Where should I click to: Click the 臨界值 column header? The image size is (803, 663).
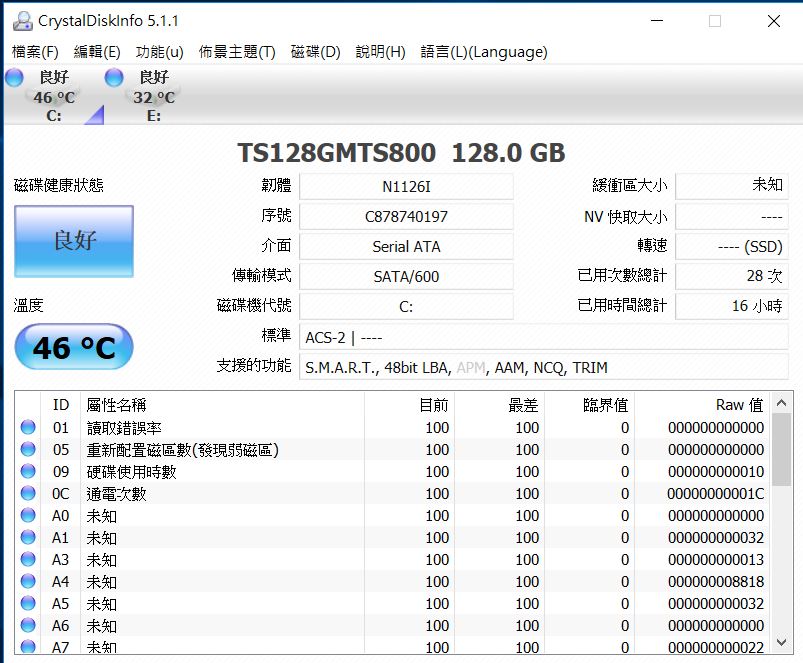coord(589,404)
